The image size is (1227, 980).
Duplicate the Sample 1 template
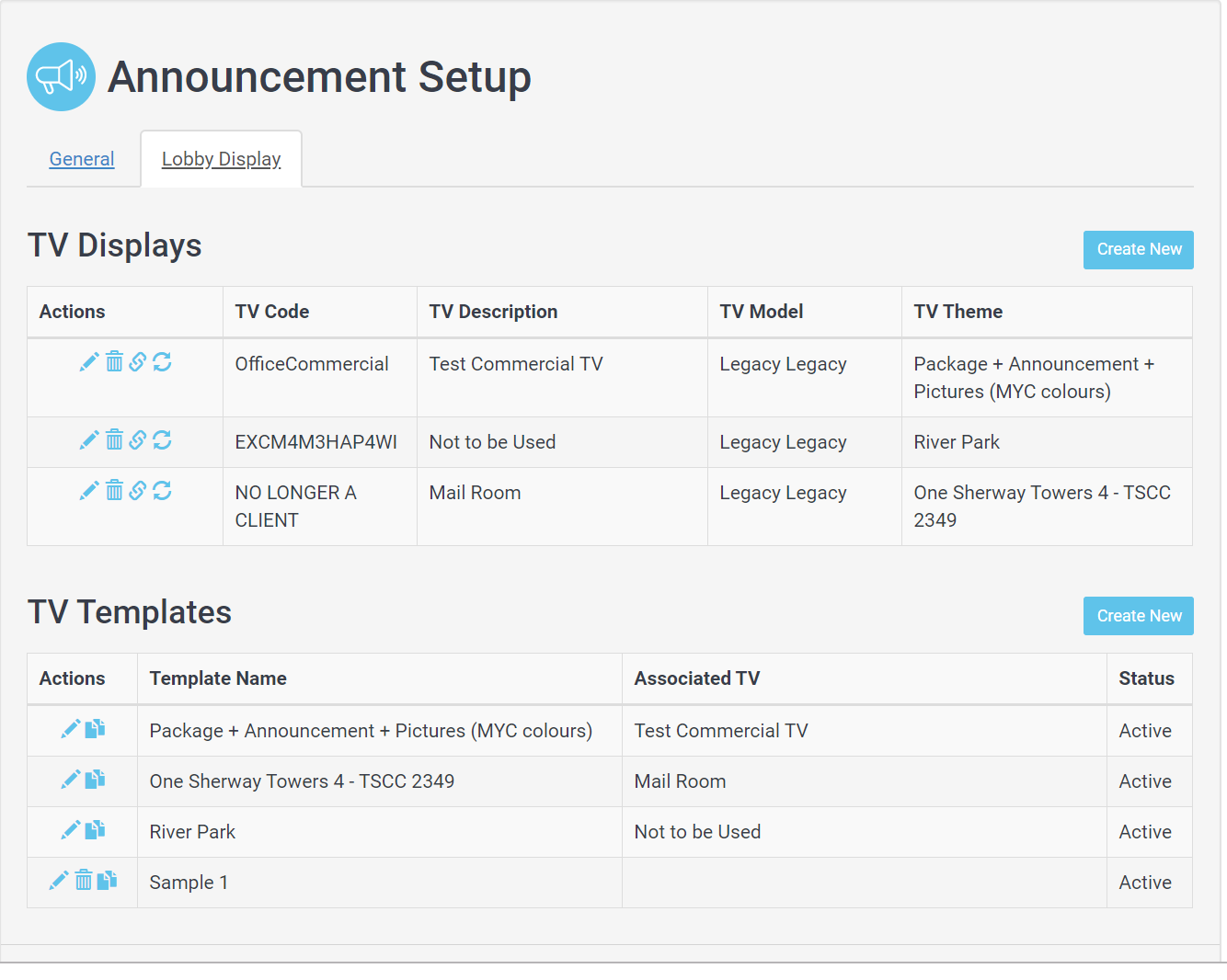pos(107,881)
